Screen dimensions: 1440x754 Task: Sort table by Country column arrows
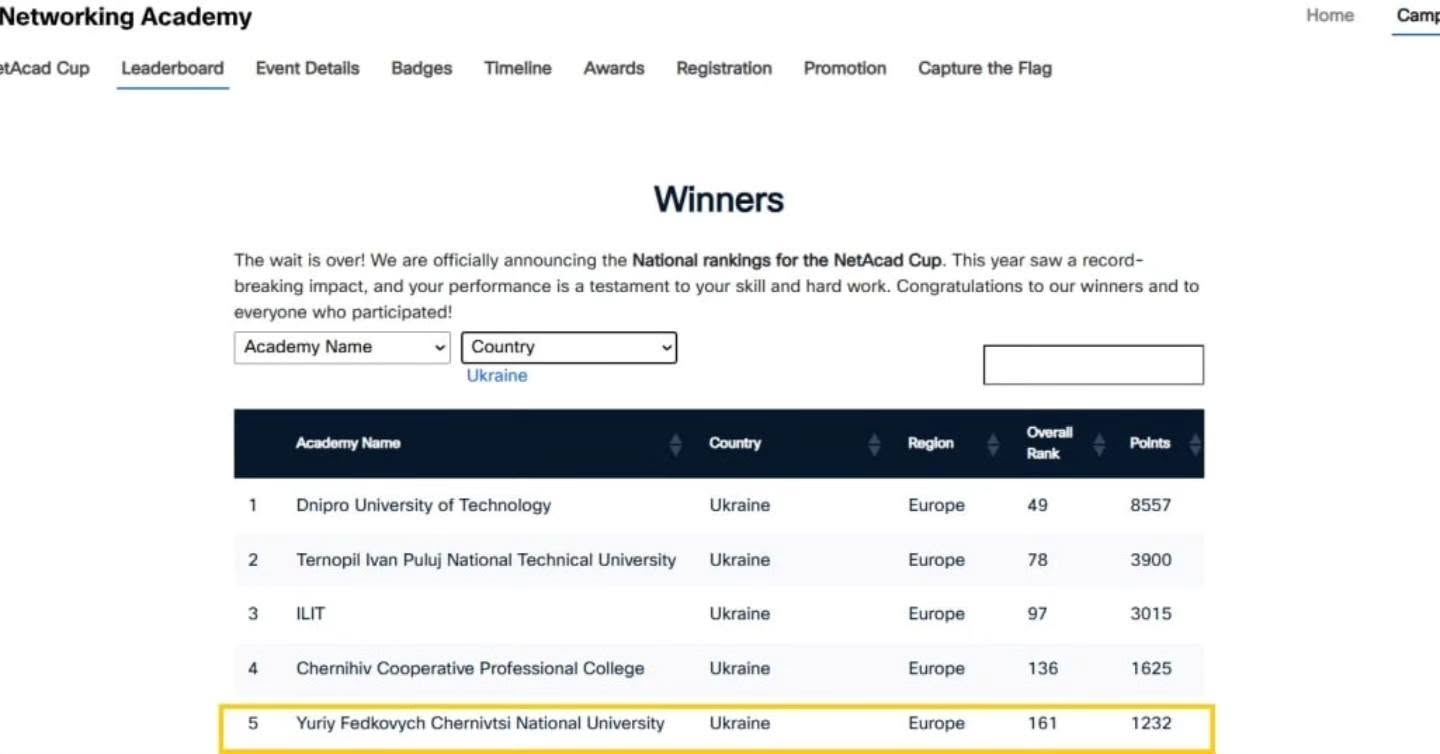pyautogui.click(x=875, y=444)
